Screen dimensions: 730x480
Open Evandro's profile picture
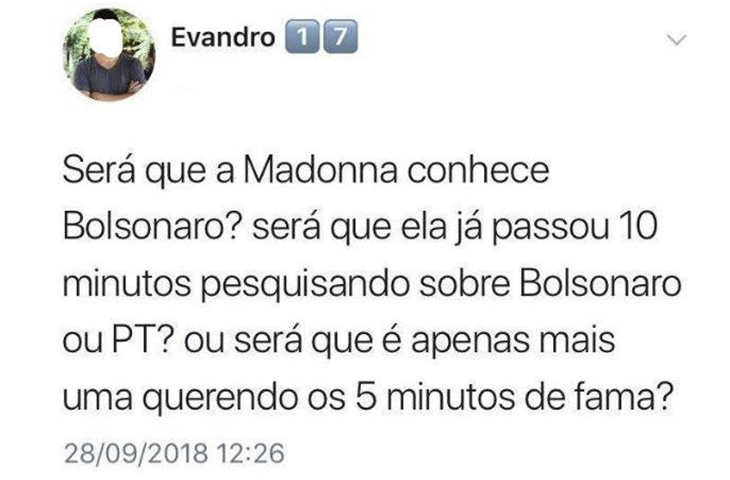(109, 54)
